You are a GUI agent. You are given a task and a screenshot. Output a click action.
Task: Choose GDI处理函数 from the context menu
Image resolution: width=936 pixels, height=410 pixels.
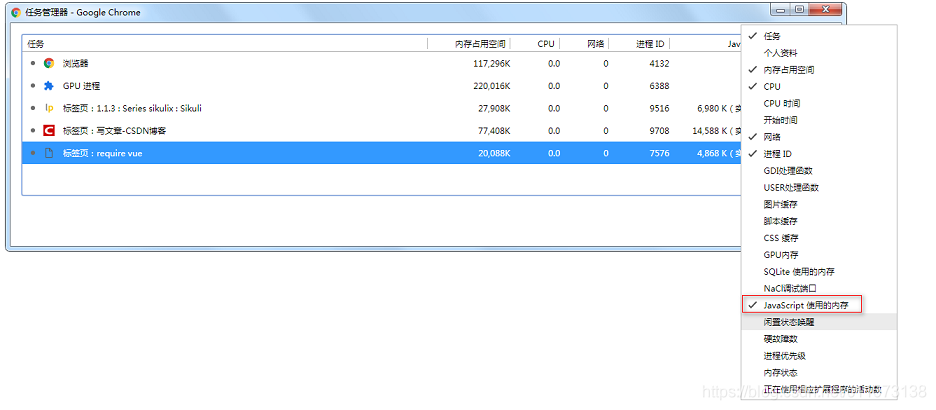point(819,171)
